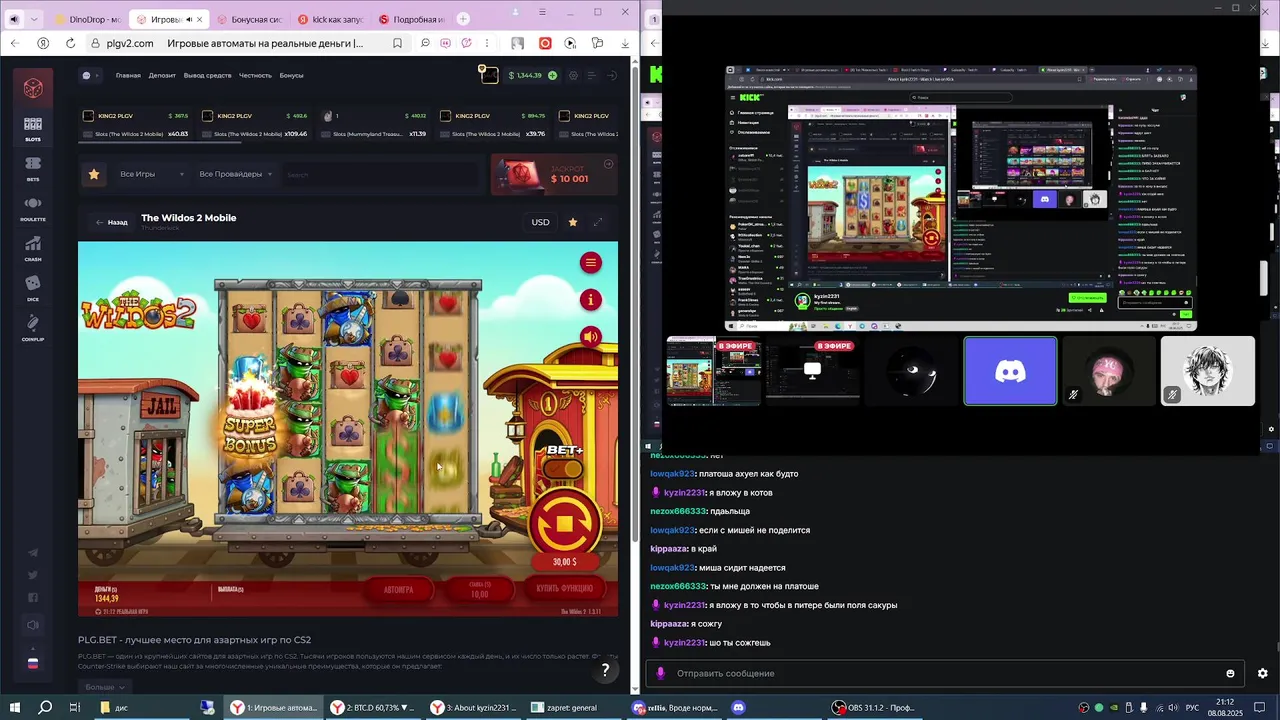This screenshot has width=1280, height=720.
Task: Add funds with green plus button
Action: (x=552, y=75)
